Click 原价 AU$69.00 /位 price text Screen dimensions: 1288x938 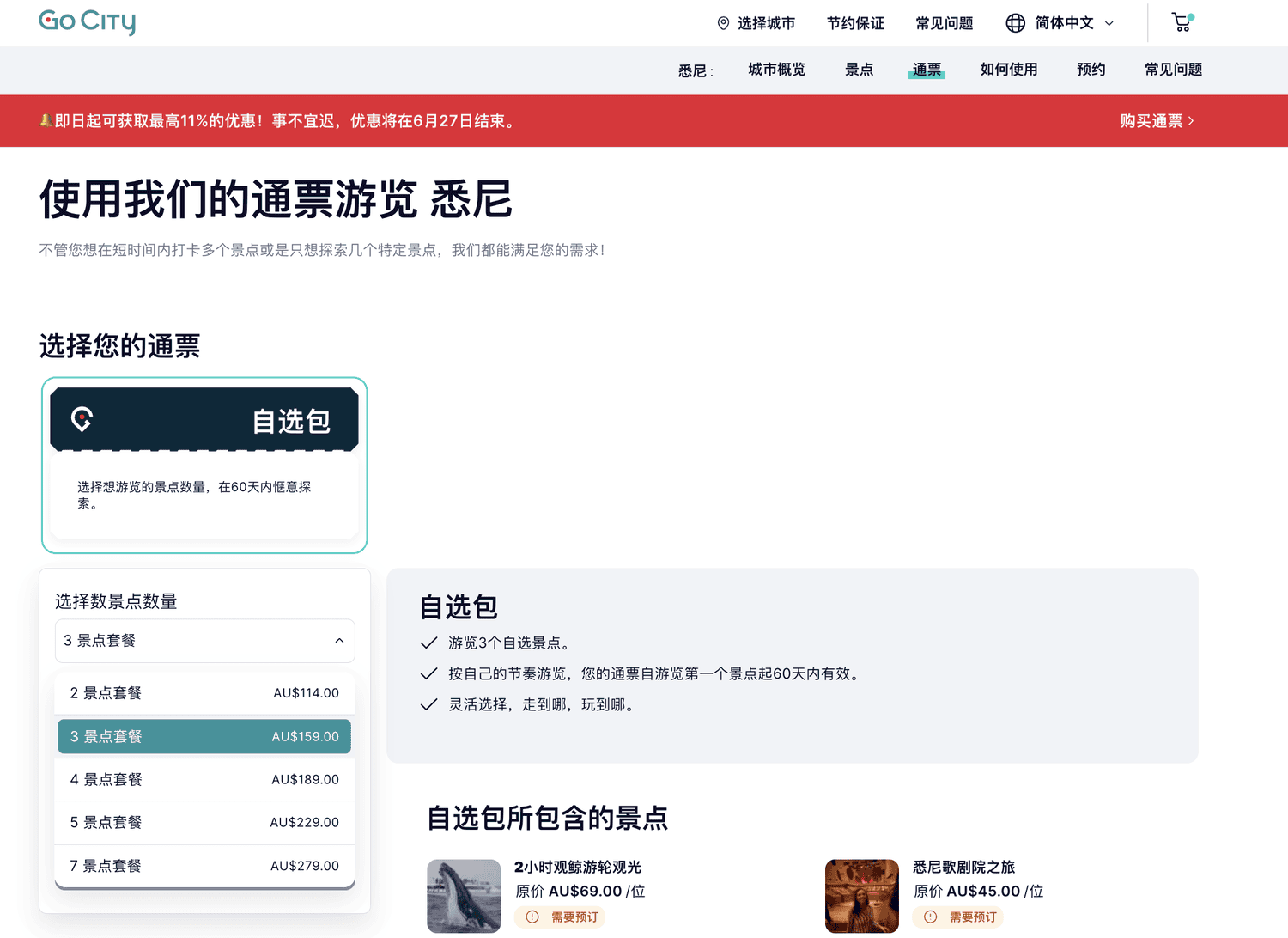point(580,892)
